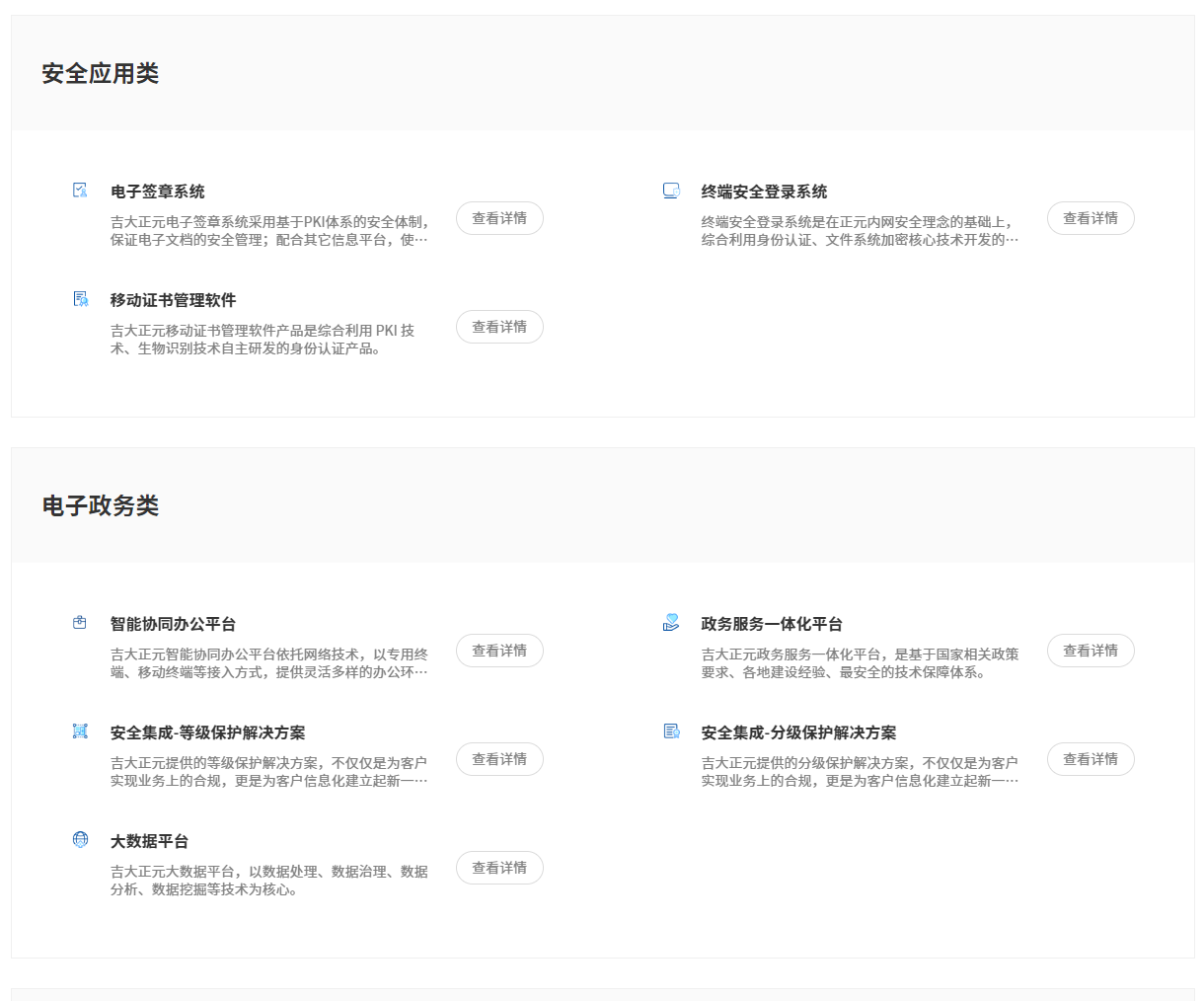Click description starting 终端安全登录系统是在正元内网
This screenshot has height=1001, width=1204.
pyautogui.click(x=861, y=231)
